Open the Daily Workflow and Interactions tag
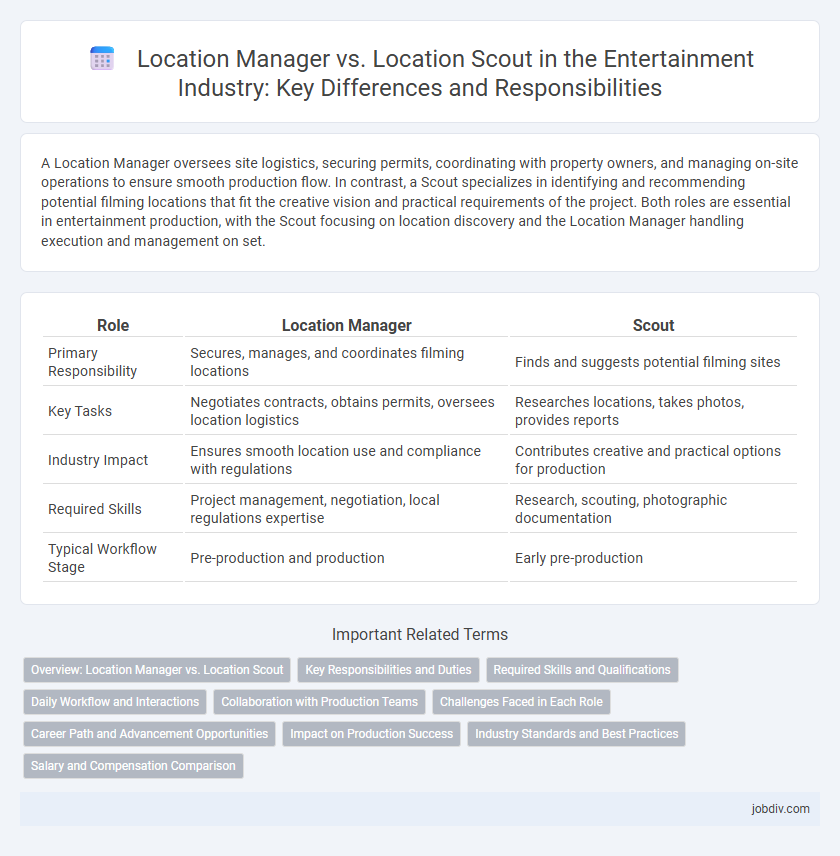Viewport: 840px width, 856px height. (115, 702)
